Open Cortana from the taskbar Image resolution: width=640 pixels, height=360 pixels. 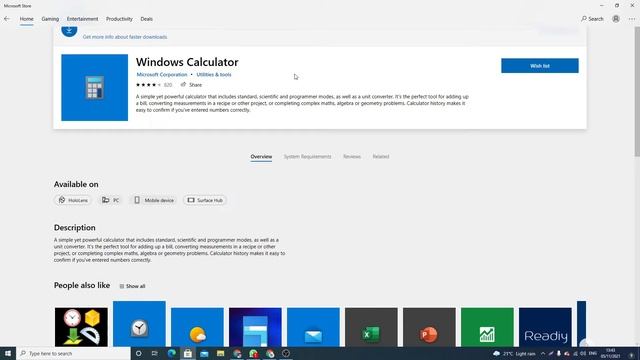(138, 353)
